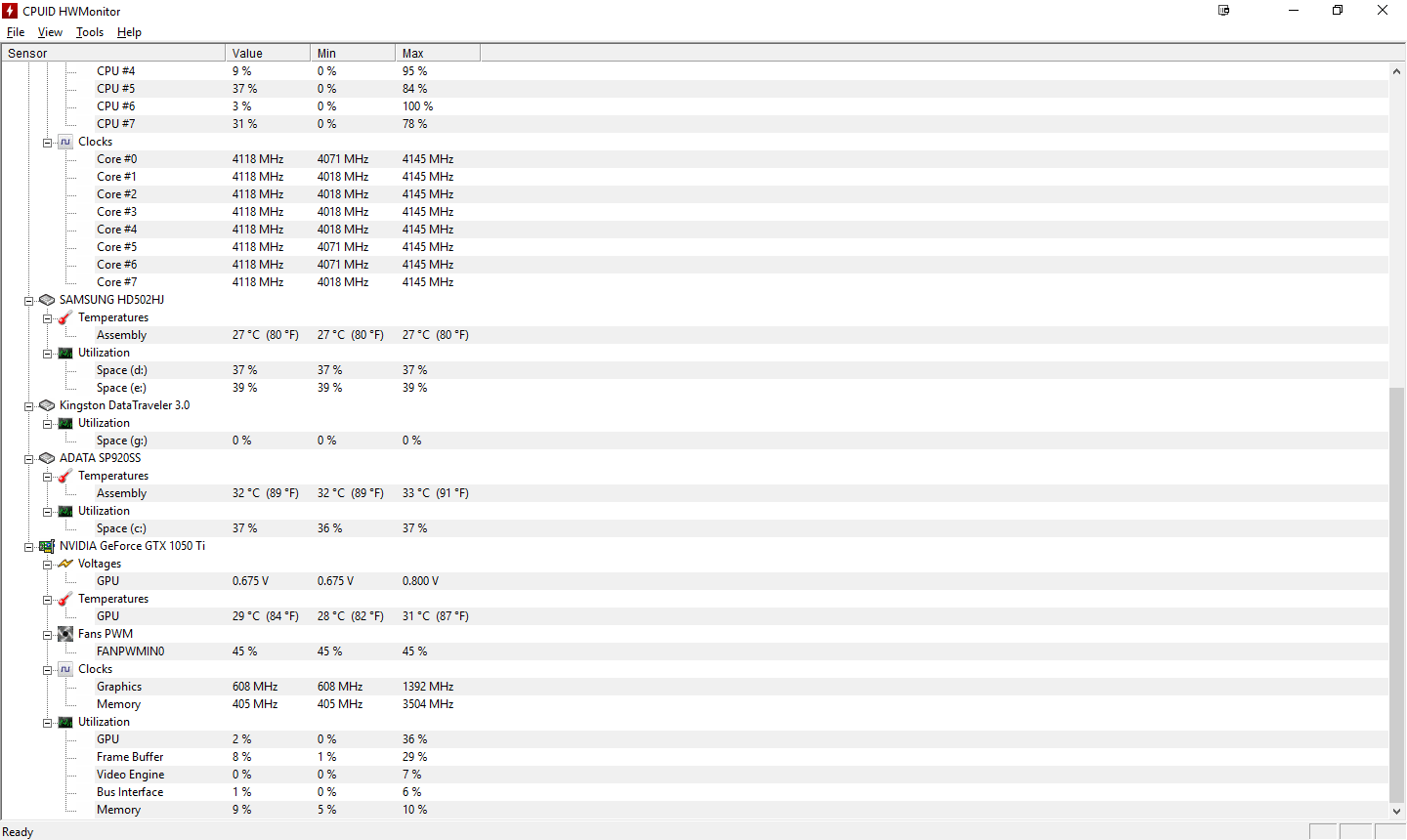The height and width of the screenshot is (840, 1407).
Task: Select the Frame Buffer utilization row
Action: pyautogui.click(x=695, y=757)
